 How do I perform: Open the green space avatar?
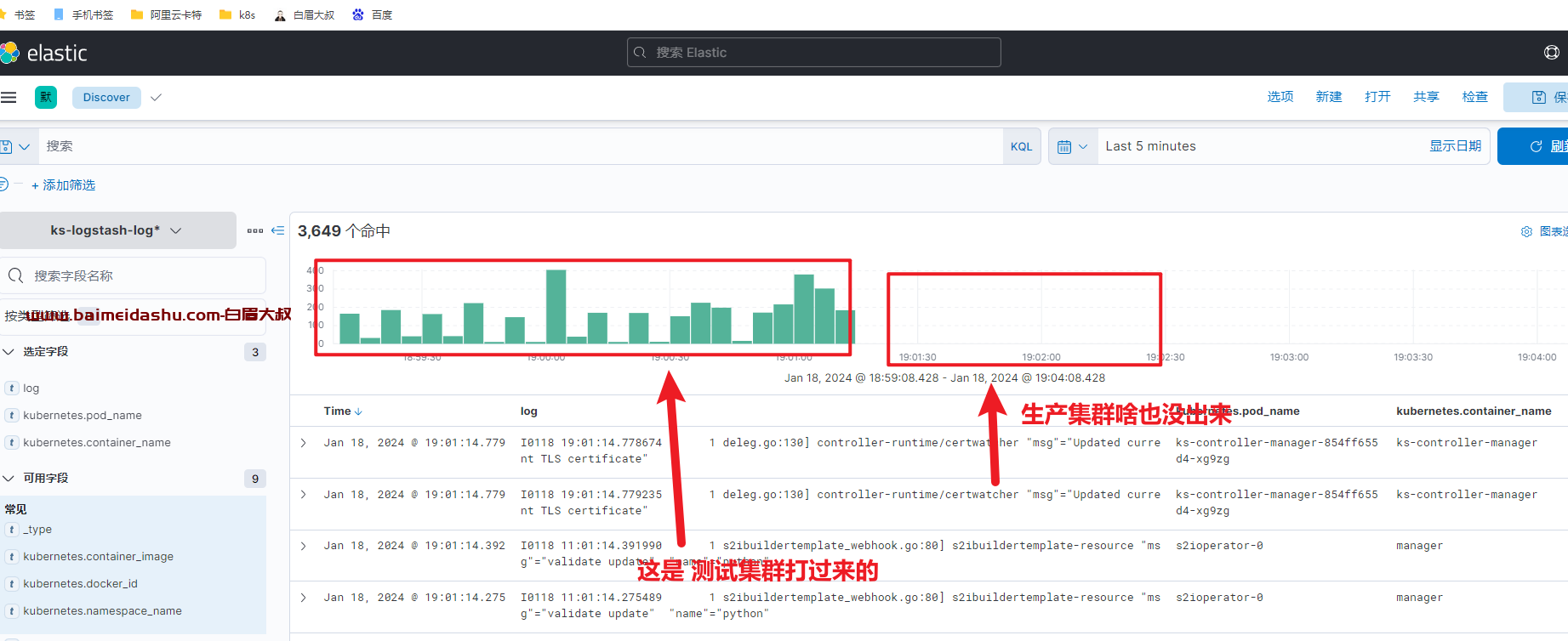click(46, 97)
